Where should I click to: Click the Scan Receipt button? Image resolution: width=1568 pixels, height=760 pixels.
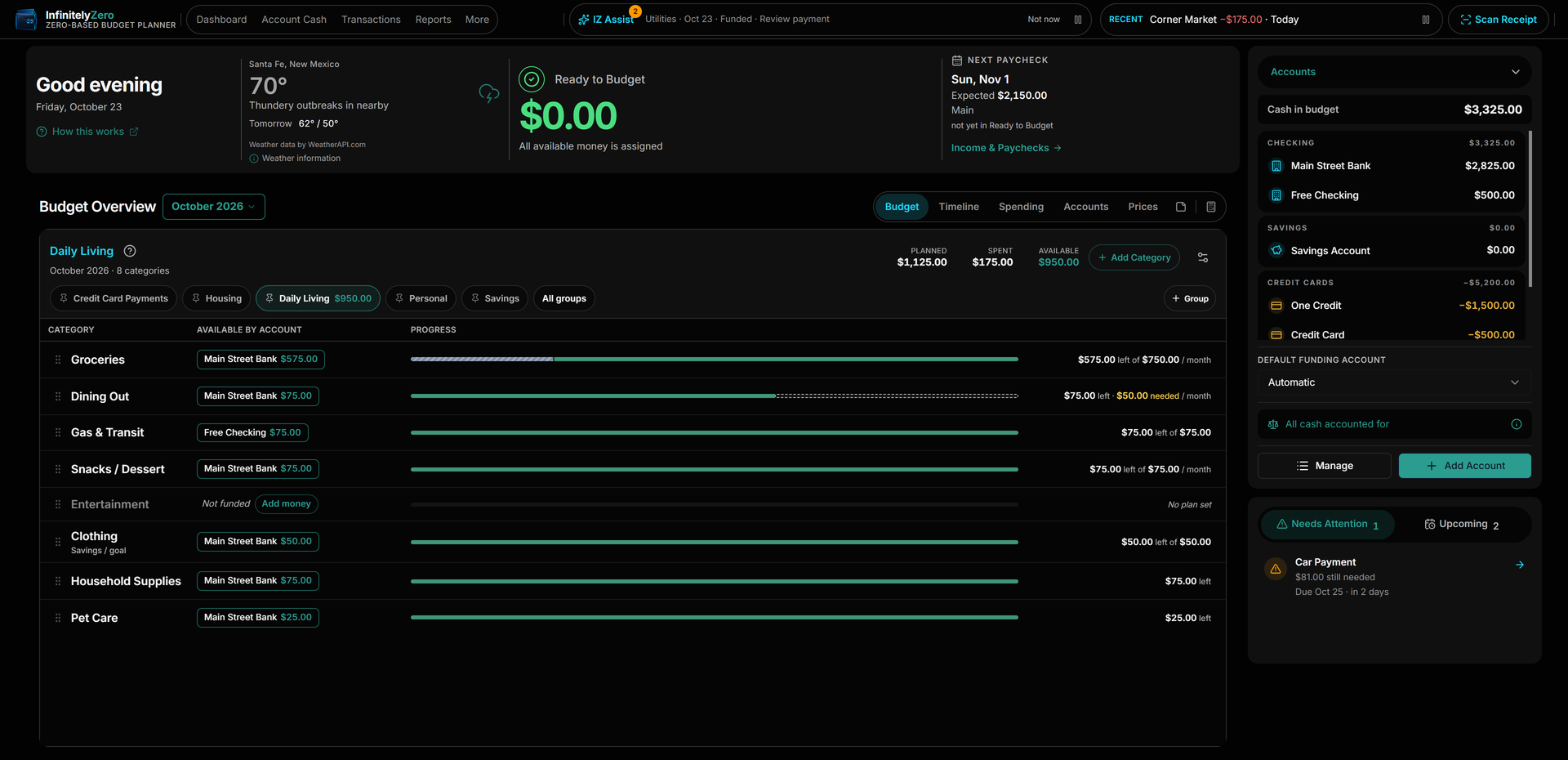pyautogui.click(x=1499, y=20)
